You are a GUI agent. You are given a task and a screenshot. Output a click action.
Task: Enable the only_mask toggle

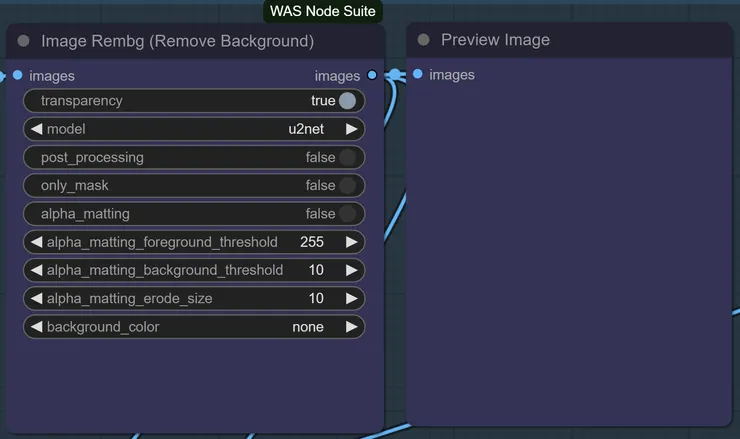pyautogui.click(x=347, y=186)
